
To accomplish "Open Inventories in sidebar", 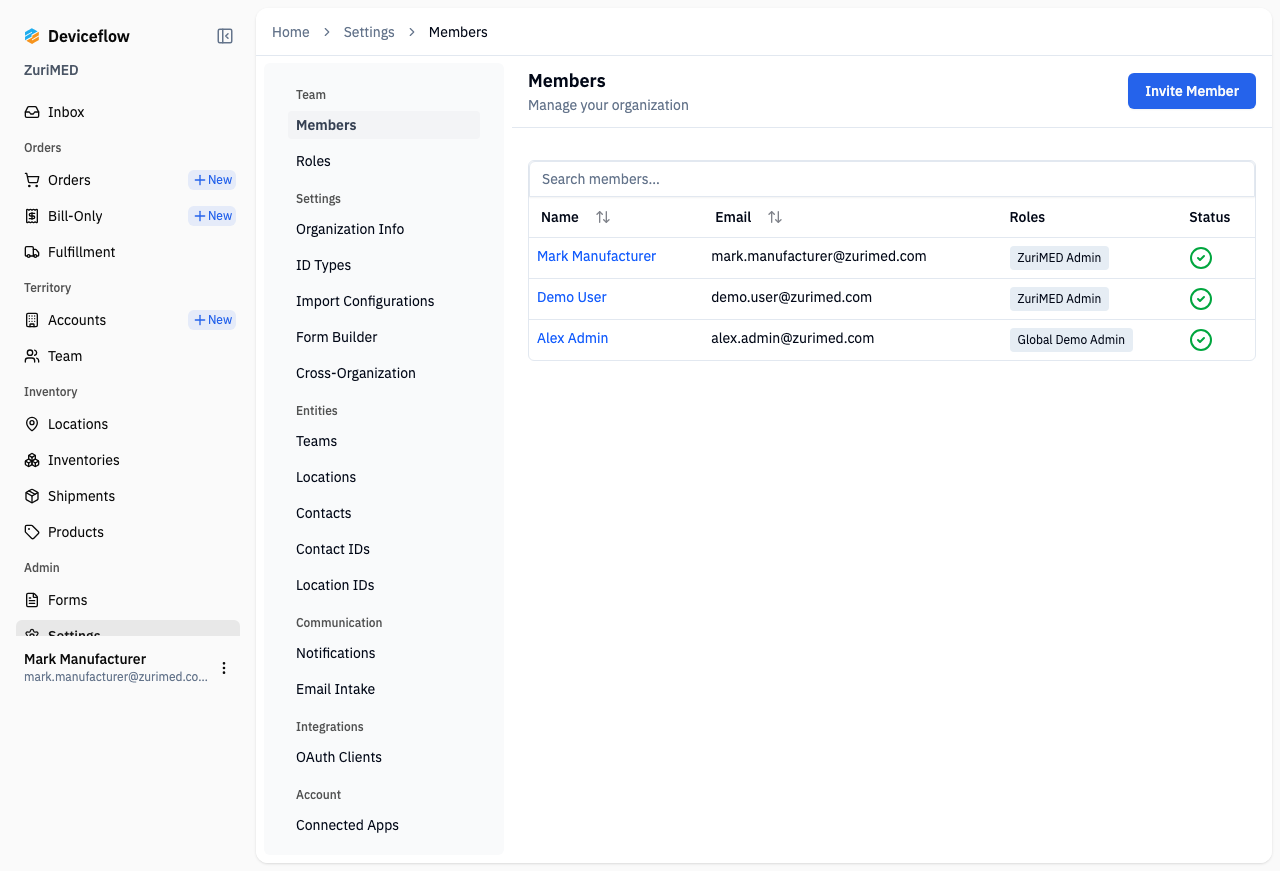I will 128,460.
